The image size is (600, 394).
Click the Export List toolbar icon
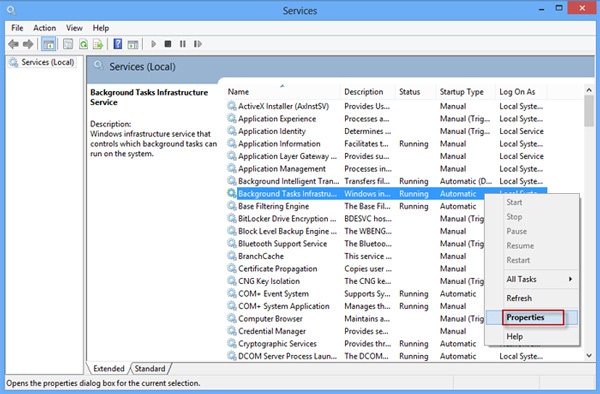pos(98,44)
